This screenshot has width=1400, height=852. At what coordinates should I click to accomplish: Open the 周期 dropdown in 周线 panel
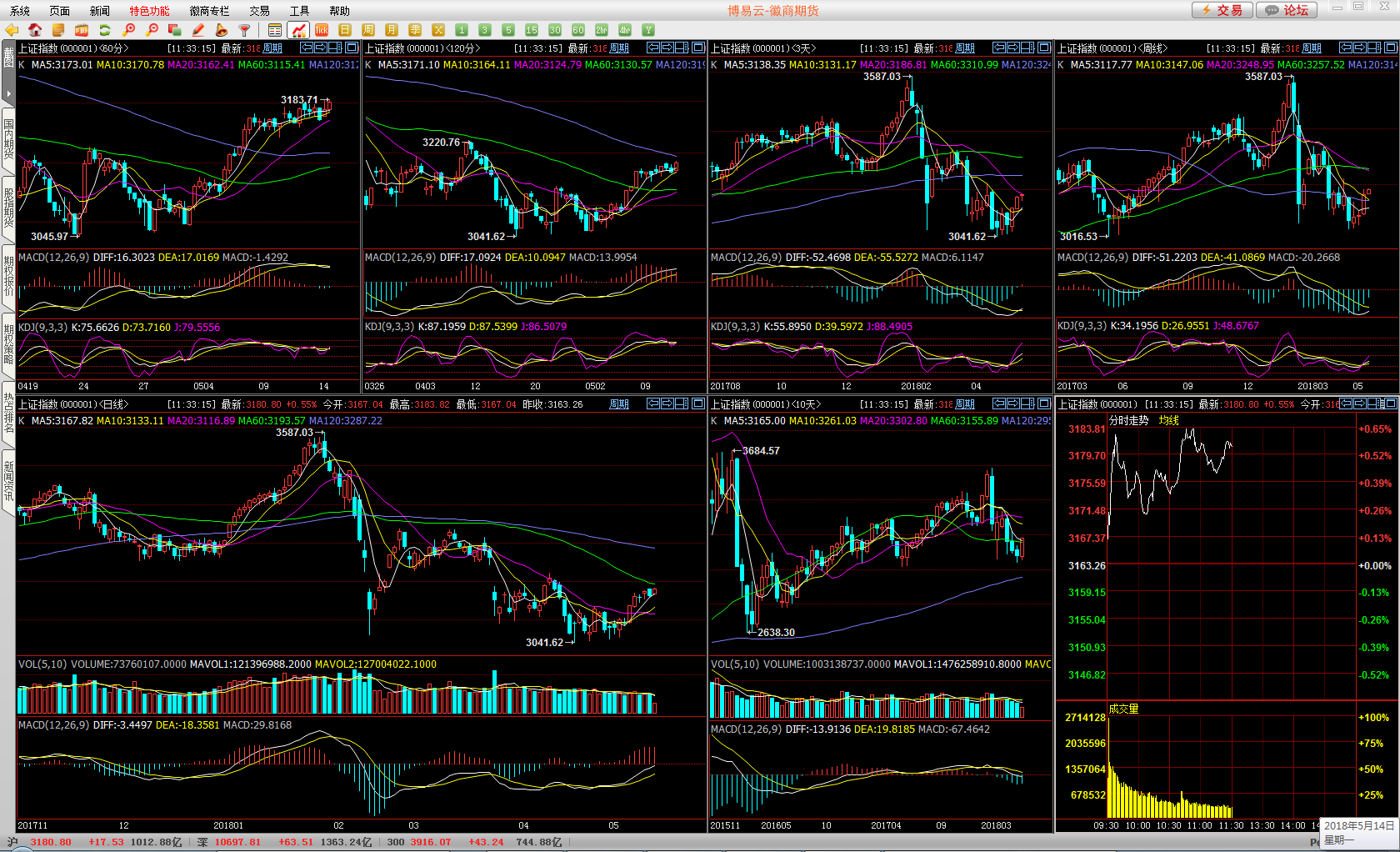pyautogui.click(x=1312, y=48)
